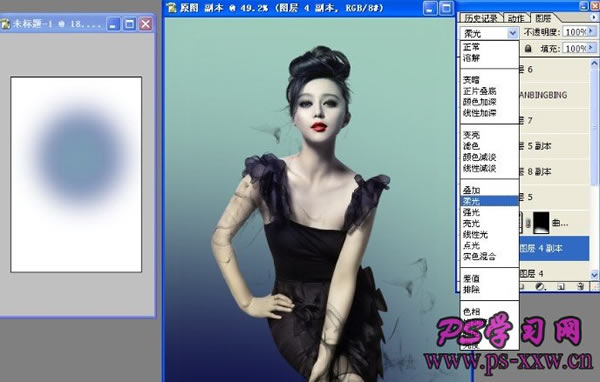Switch to the 动作 actions tab
Image resolution: width=600 pixels, height=382 pixels.
pyautogui.click(x=516, y=18)
